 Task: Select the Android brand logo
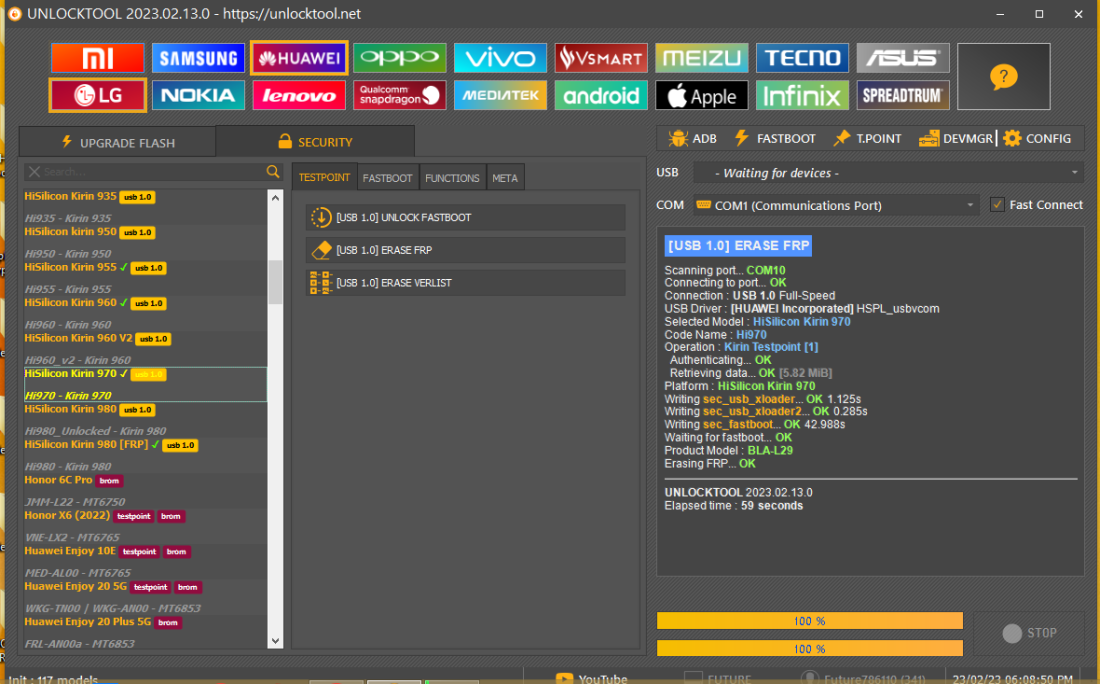click(601, 95)
